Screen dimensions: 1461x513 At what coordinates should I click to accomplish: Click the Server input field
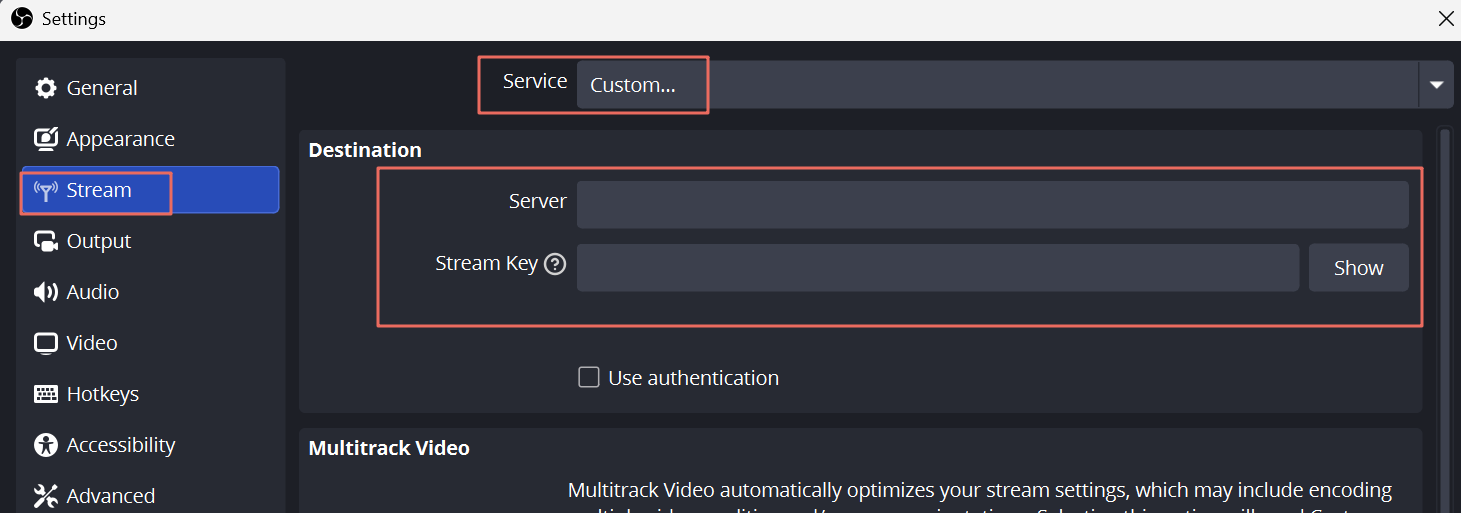coord(993,204)
